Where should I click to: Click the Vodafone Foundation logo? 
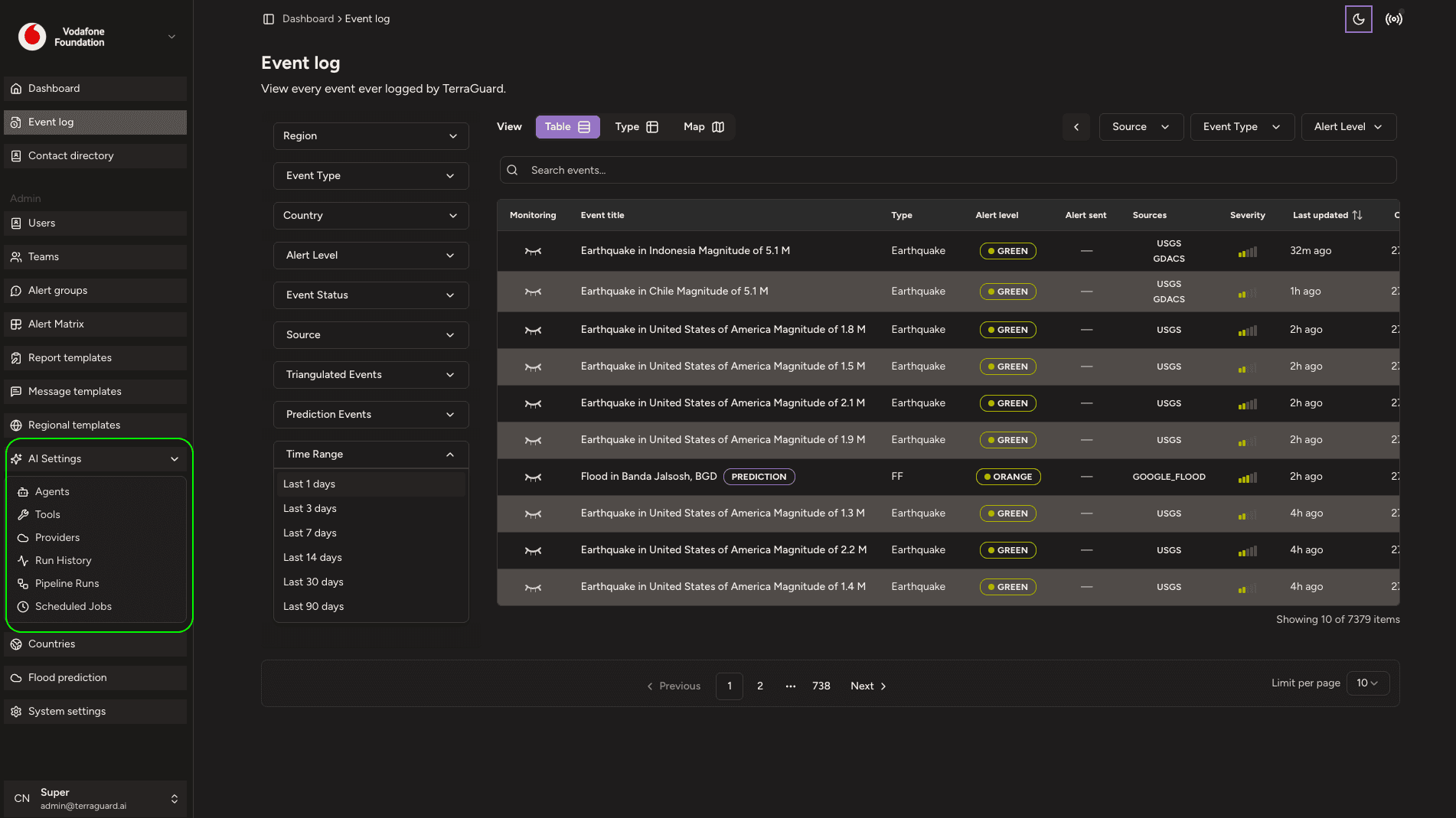[x=32, y=37]
